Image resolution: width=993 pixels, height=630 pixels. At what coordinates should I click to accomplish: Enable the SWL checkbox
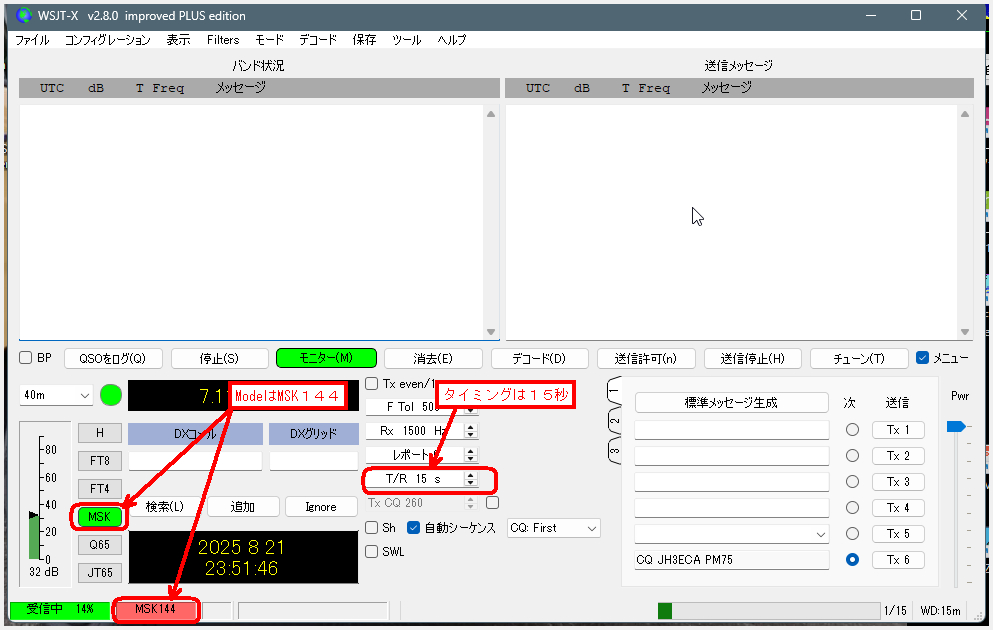pos(372,551)
